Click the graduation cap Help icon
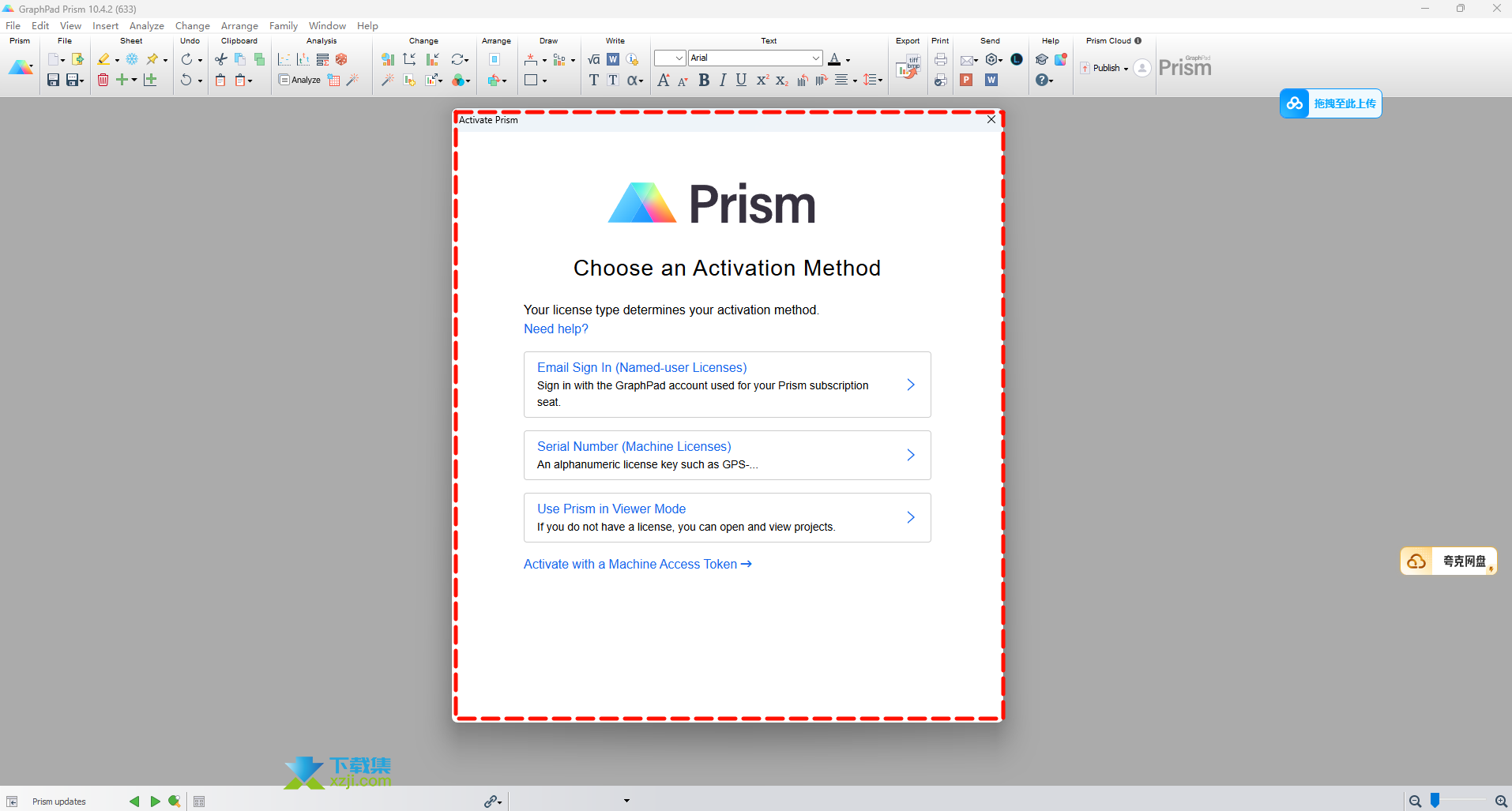 pos(1042,59)
